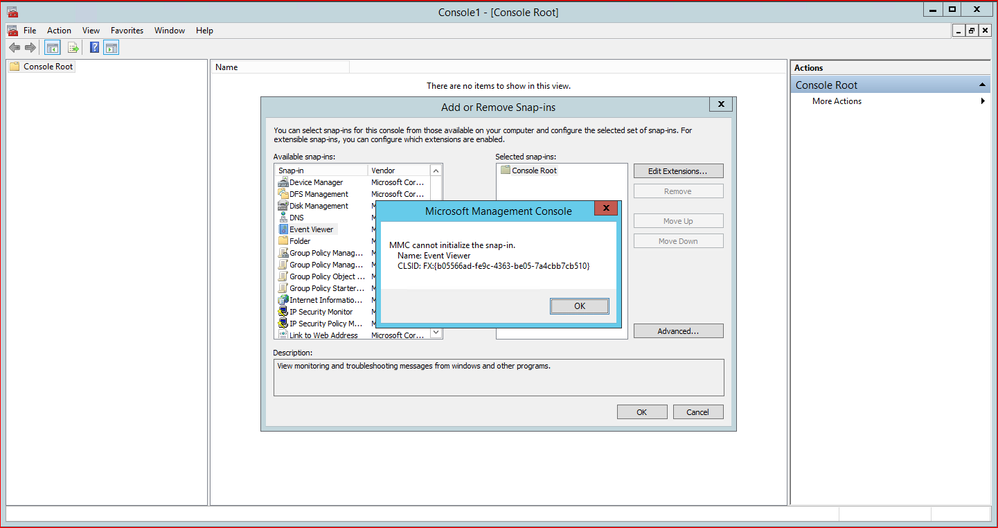Open the Favorites menu
998x528 pixels.
click(127, 31)
